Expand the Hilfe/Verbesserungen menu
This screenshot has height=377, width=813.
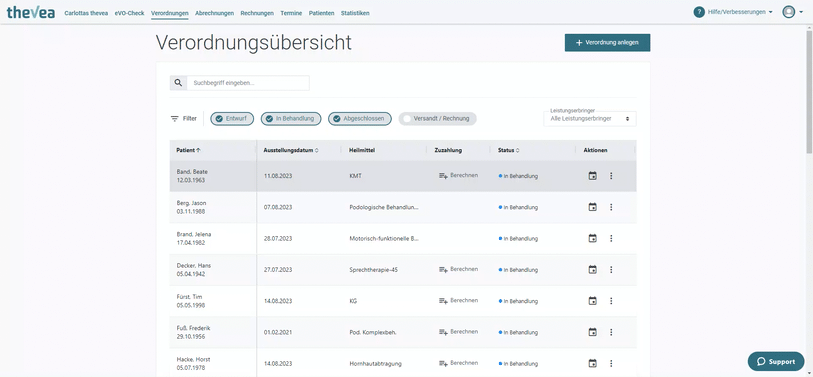(740, 12)
